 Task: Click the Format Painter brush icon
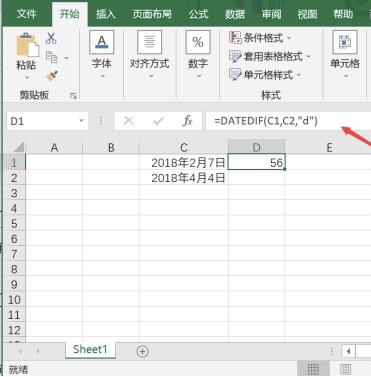pos(52,76)
